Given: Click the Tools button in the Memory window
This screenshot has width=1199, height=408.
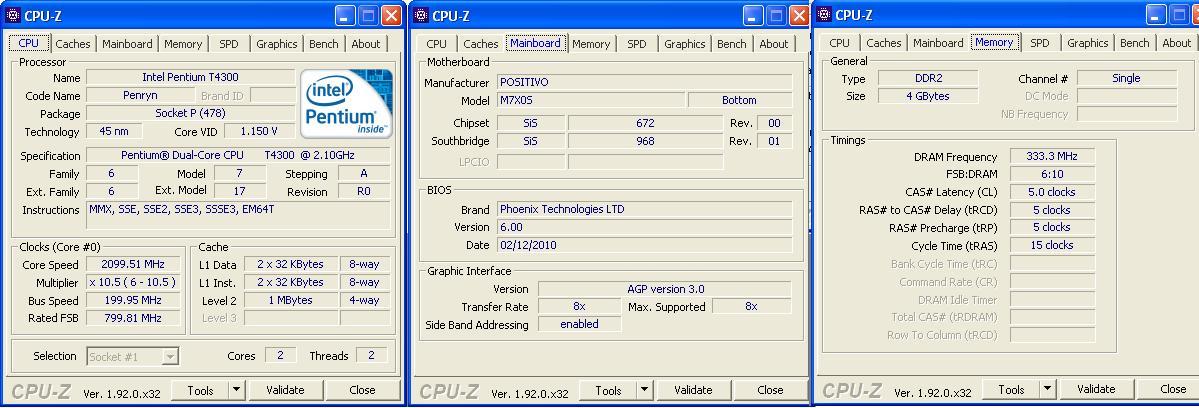Looking at the screenshot, I should point(1011,390).
